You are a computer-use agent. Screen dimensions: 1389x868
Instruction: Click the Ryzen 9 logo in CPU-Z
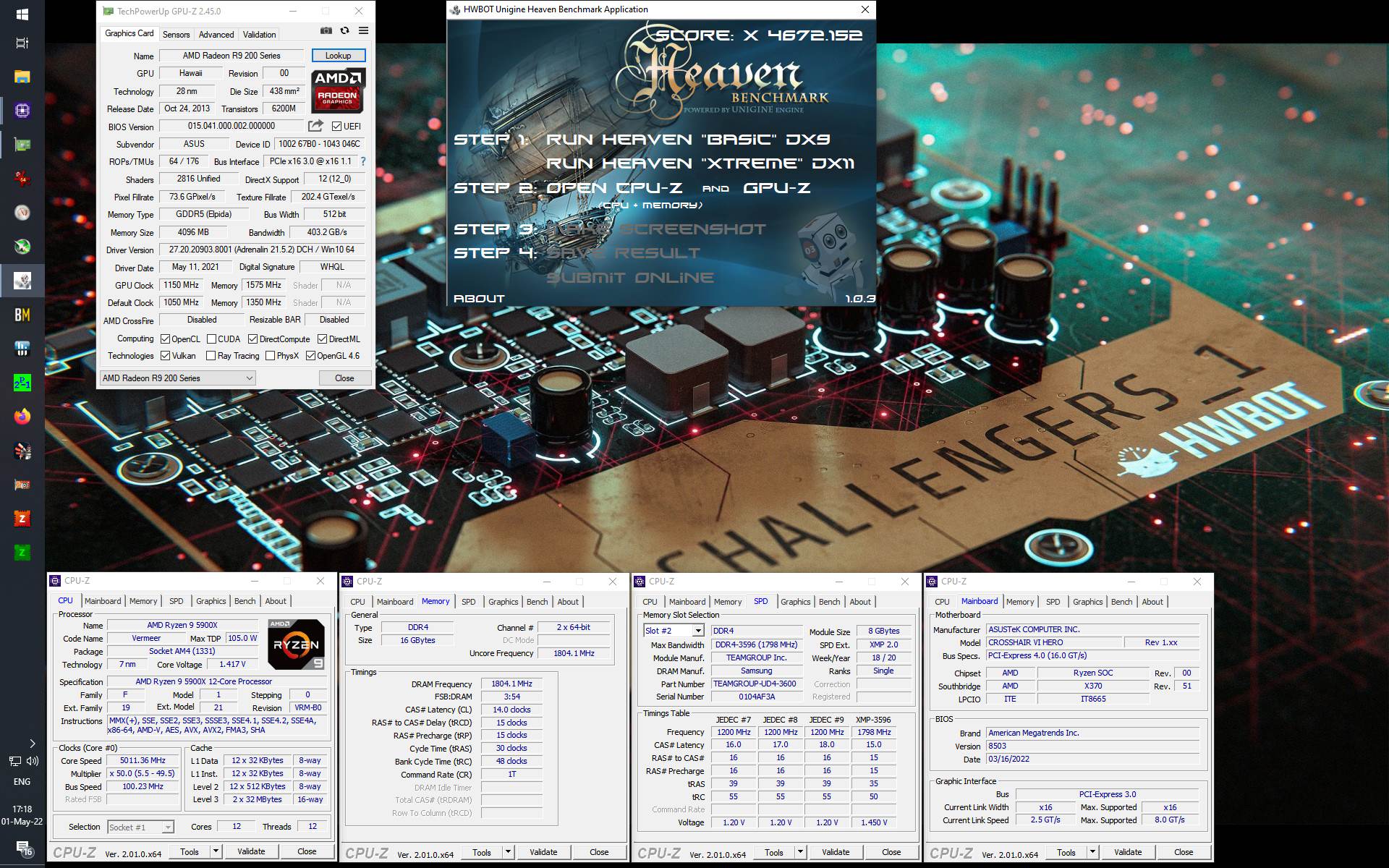tap(295, 644)
